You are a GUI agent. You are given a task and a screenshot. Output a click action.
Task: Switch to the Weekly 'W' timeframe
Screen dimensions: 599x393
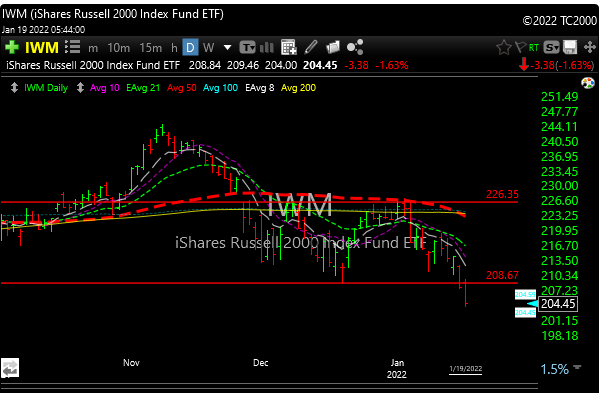click(x=208, y=48)
